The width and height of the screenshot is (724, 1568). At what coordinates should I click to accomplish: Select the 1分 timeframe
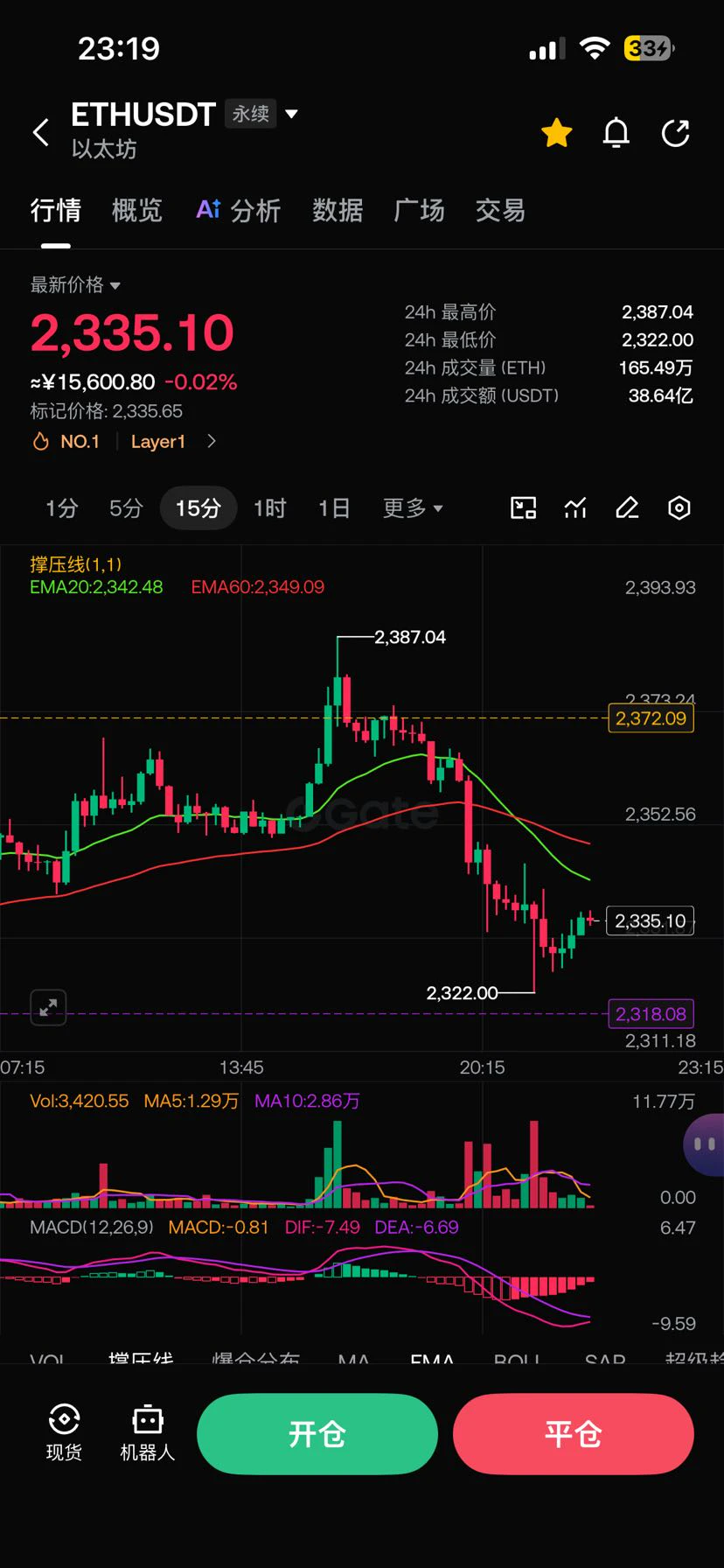pyautogui.click(x=62, y=508)
